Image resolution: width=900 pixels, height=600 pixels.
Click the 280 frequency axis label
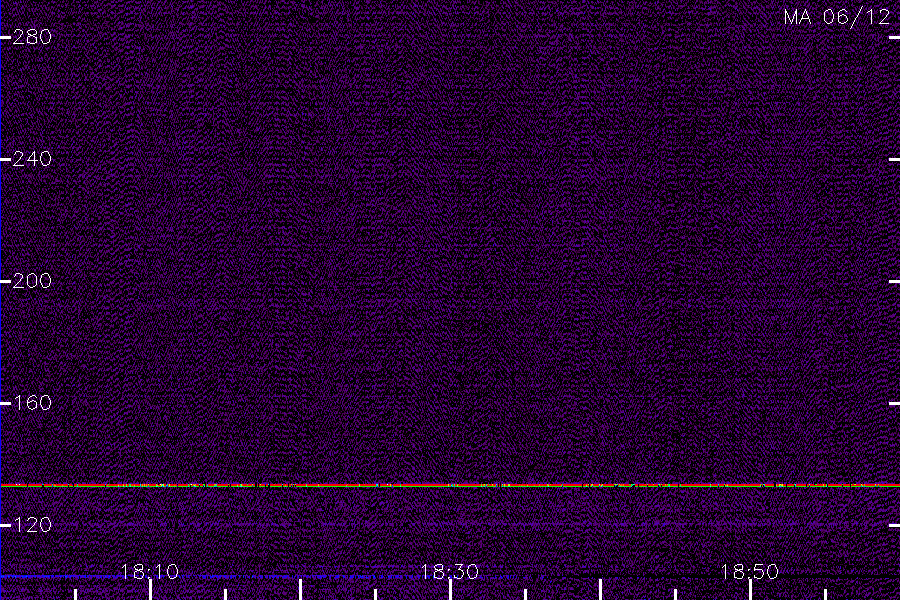click(x=32, y=37)
